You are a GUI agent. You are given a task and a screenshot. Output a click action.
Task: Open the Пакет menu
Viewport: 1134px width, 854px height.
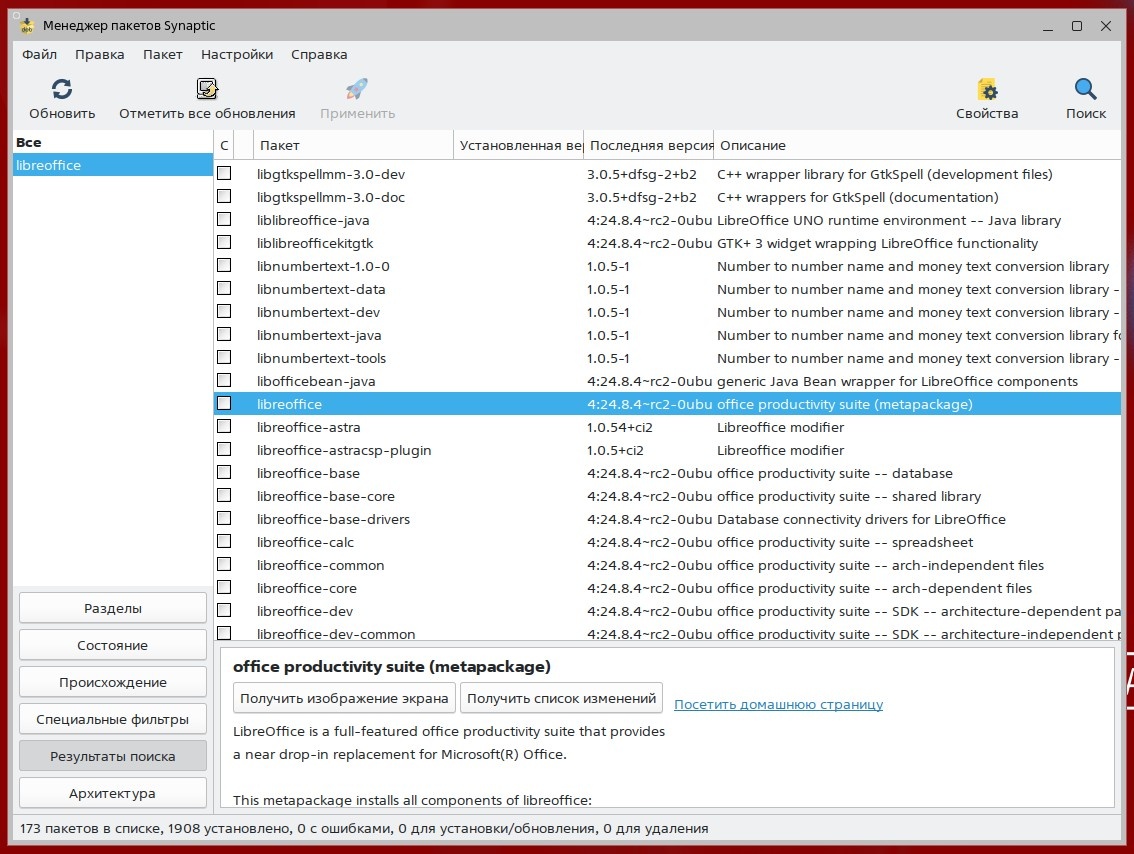tap(163, 54)
